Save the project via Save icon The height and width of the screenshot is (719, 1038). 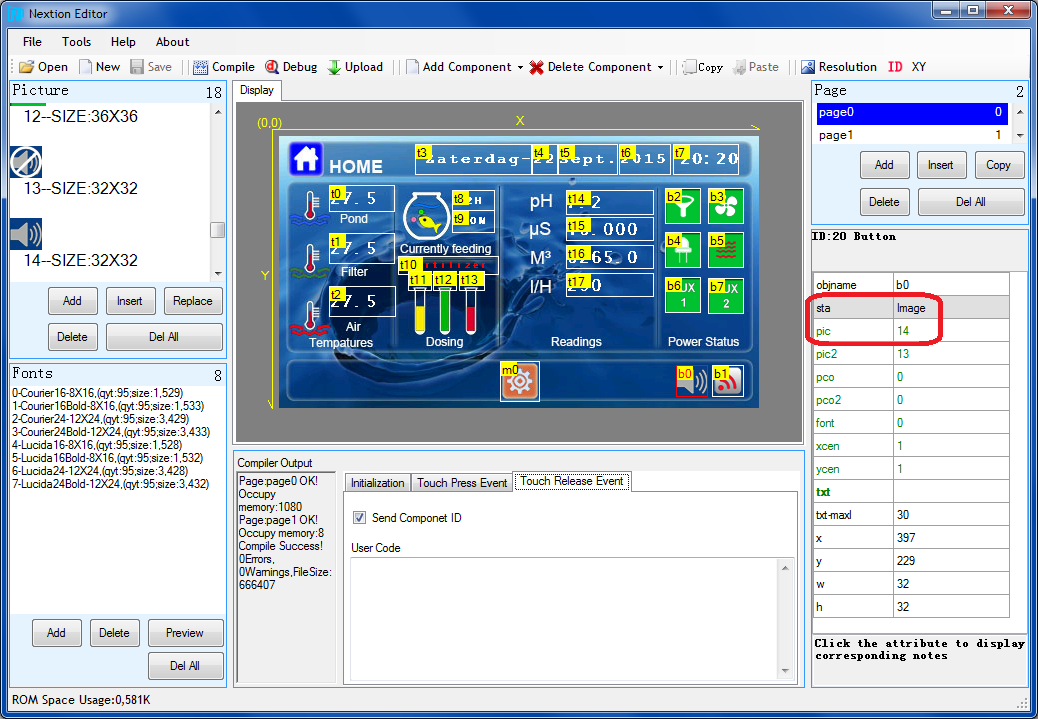(151, 67)
